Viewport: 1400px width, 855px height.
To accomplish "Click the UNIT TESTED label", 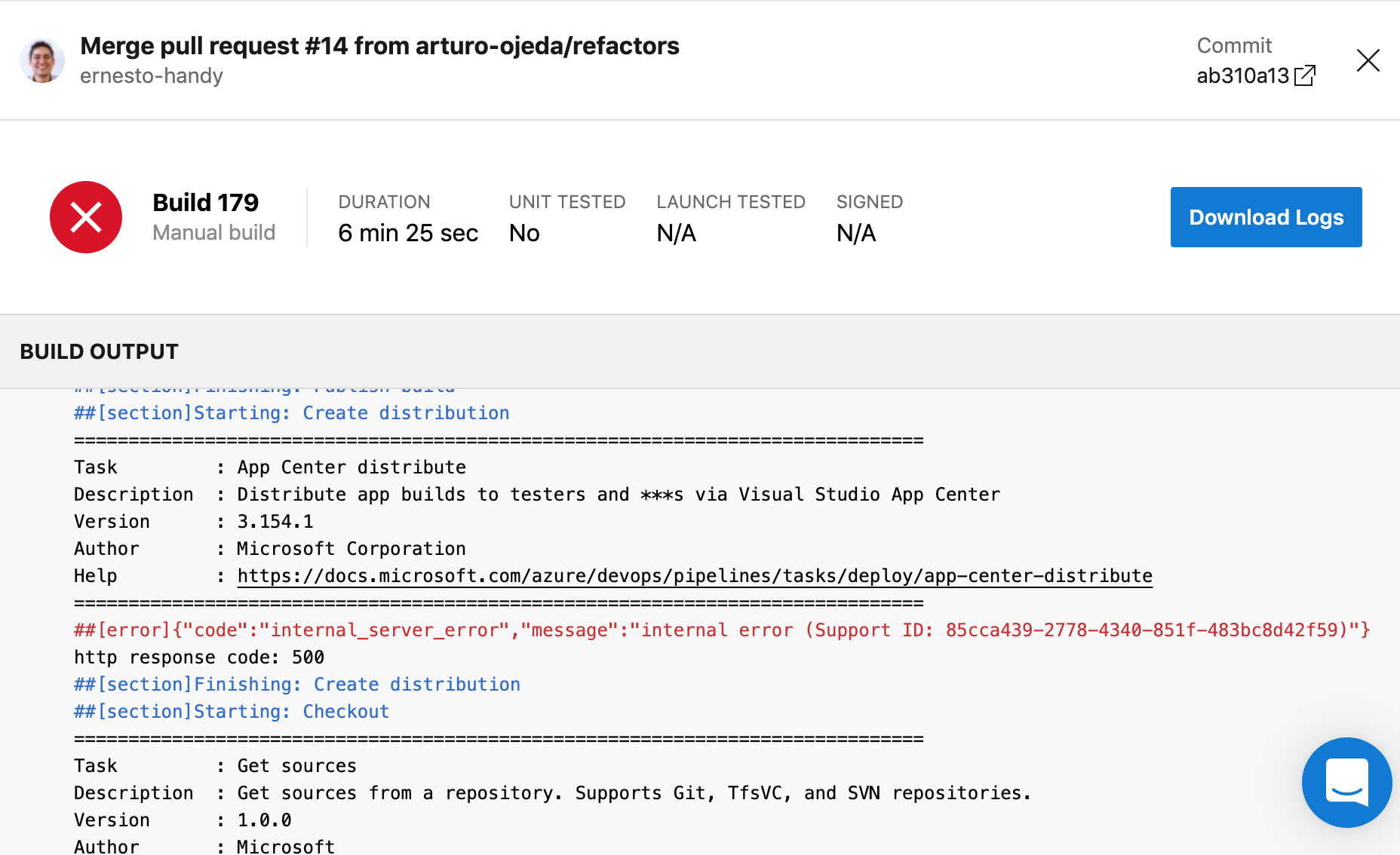I will tap(567, 202).
